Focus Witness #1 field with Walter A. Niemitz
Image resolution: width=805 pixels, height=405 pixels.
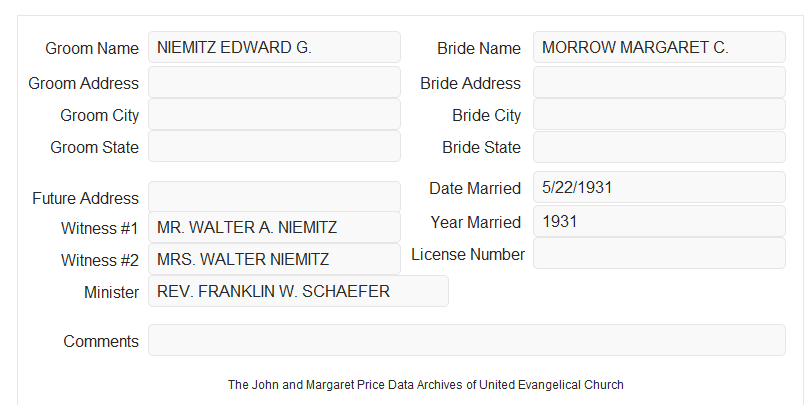(274, 227)
